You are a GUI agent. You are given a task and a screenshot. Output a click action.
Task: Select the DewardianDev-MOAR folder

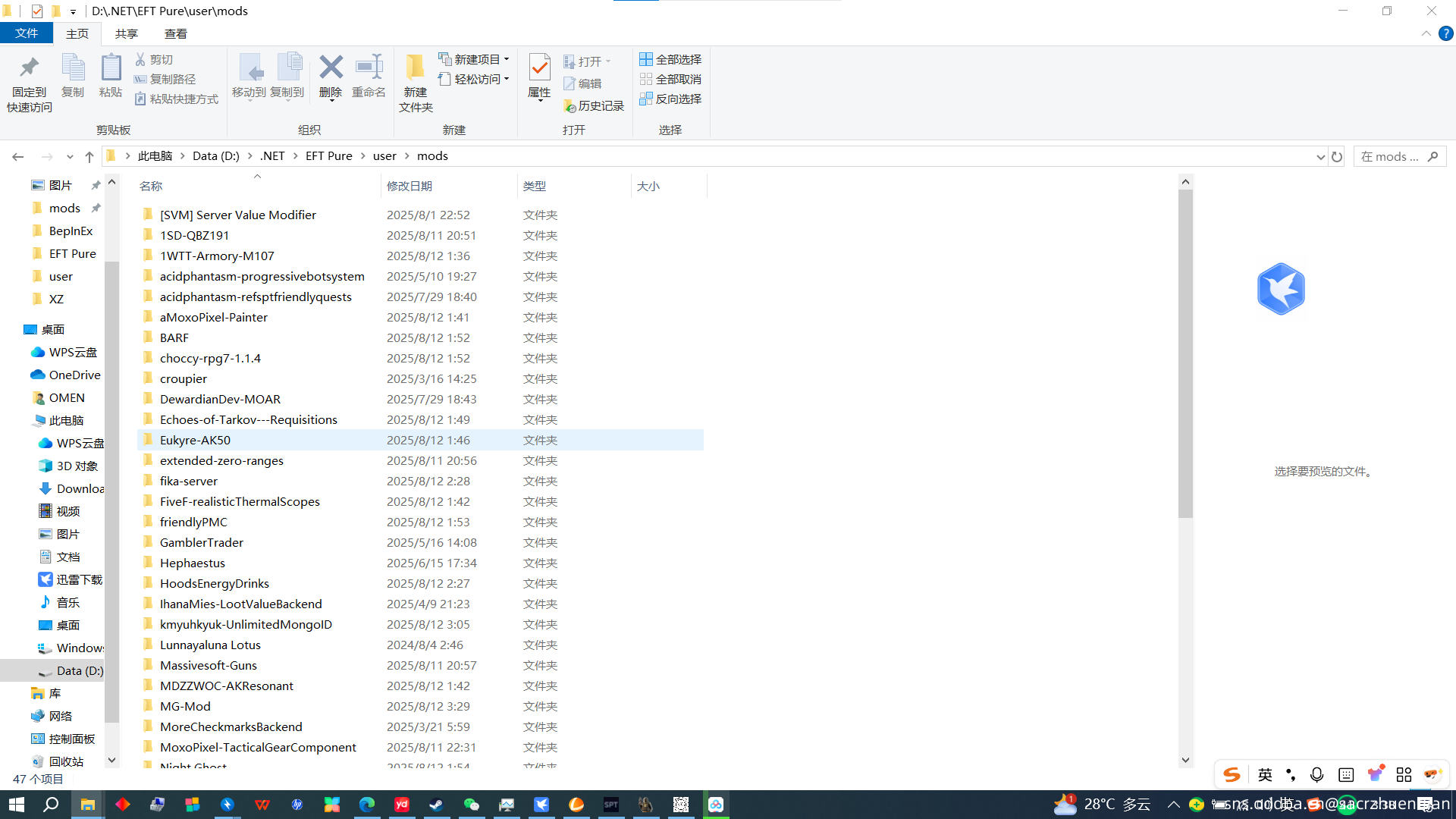420,399
